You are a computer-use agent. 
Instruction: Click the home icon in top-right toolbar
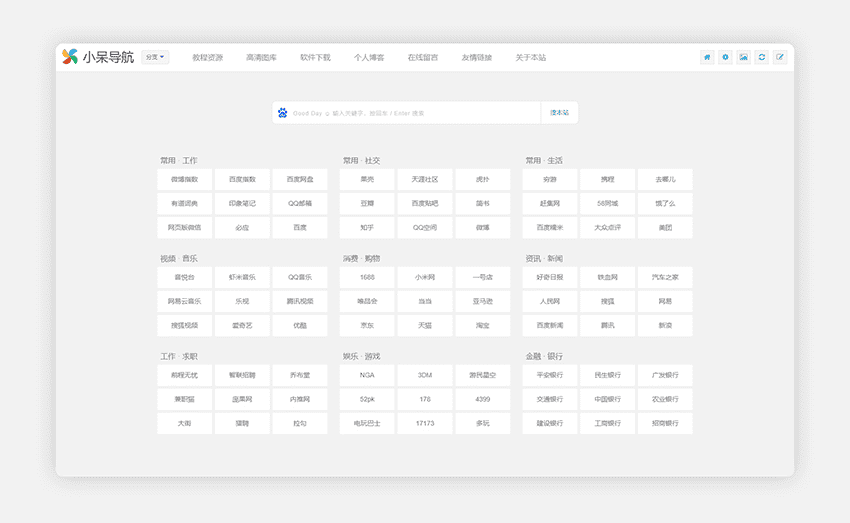pyautogui.click(x=707, y=57)
